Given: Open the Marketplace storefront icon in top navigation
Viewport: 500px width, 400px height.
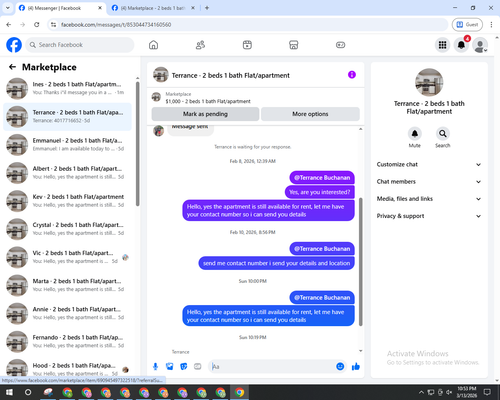Looking at the screenshot, I should 294,45.
